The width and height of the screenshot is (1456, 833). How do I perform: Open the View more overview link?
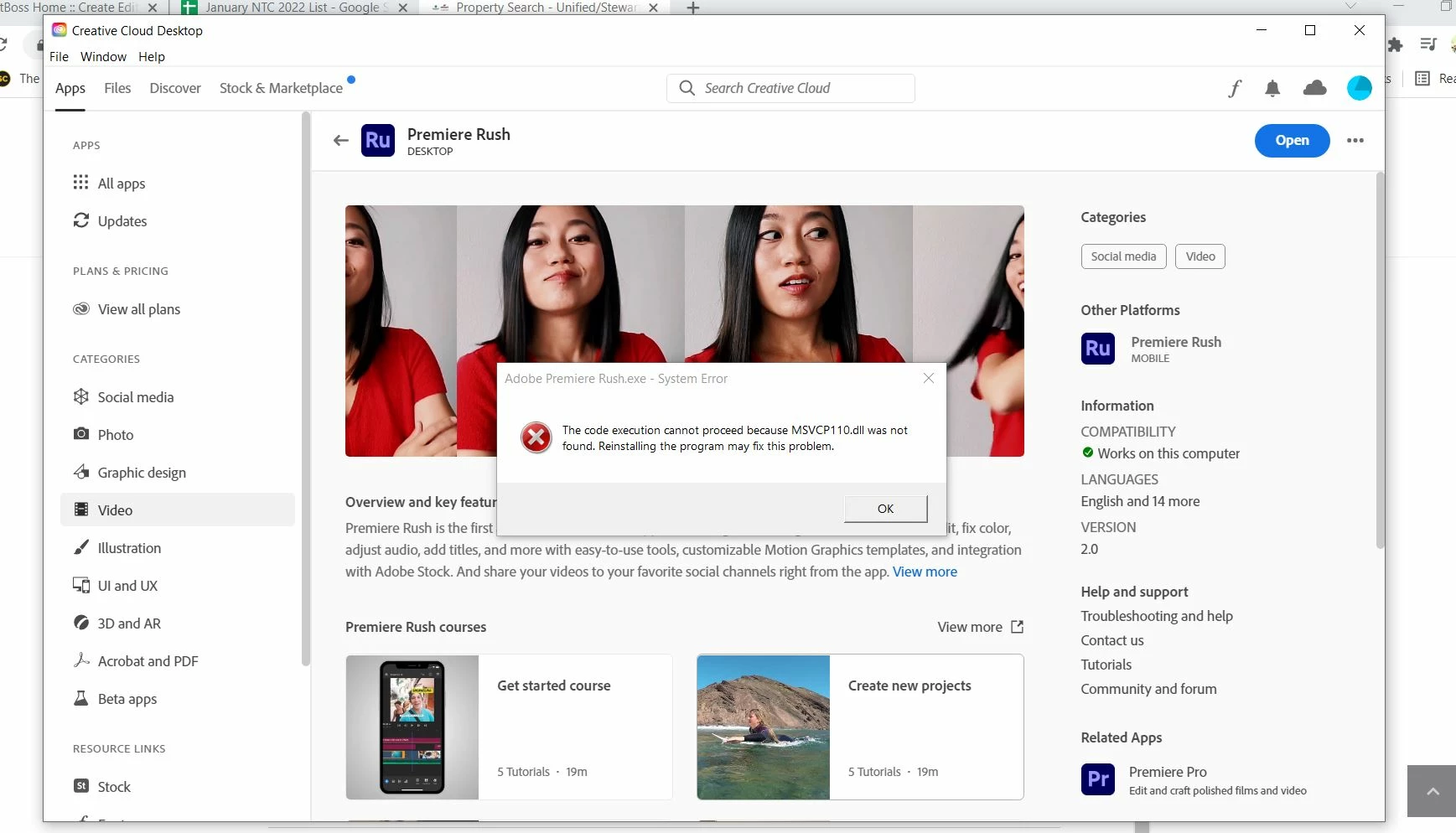[x=925, y=572]
